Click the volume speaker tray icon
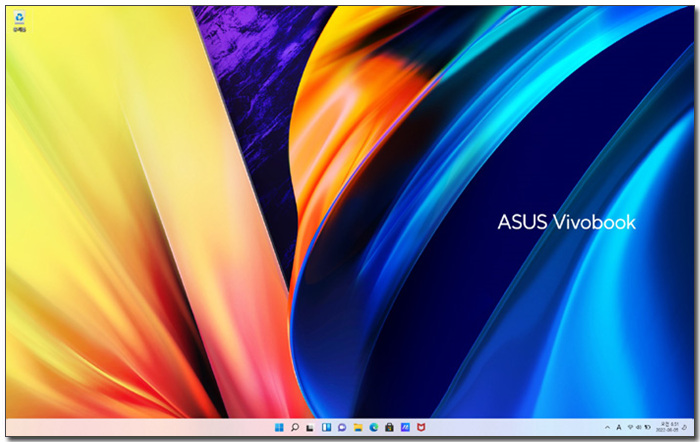700x442 pixels. tap(639, 427)
